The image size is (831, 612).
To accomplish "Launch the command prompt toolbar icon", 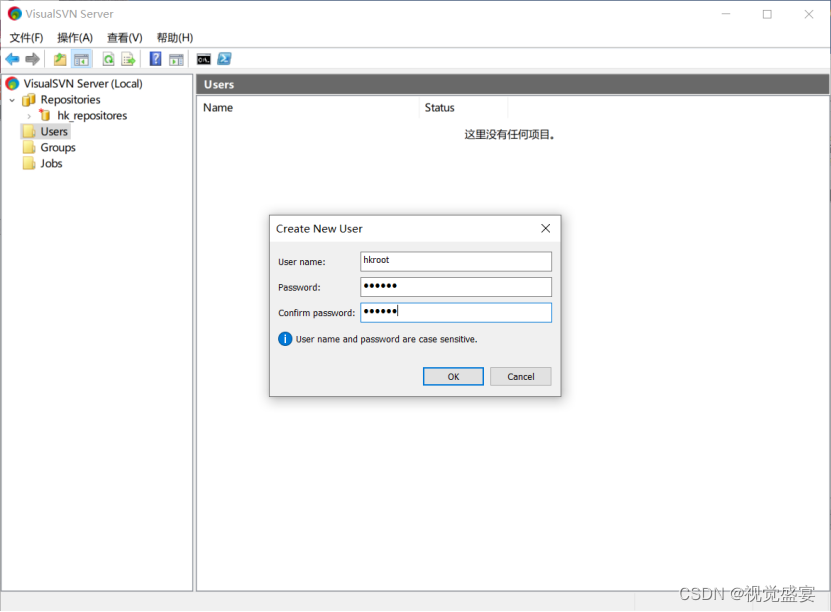I will [204, 59].
